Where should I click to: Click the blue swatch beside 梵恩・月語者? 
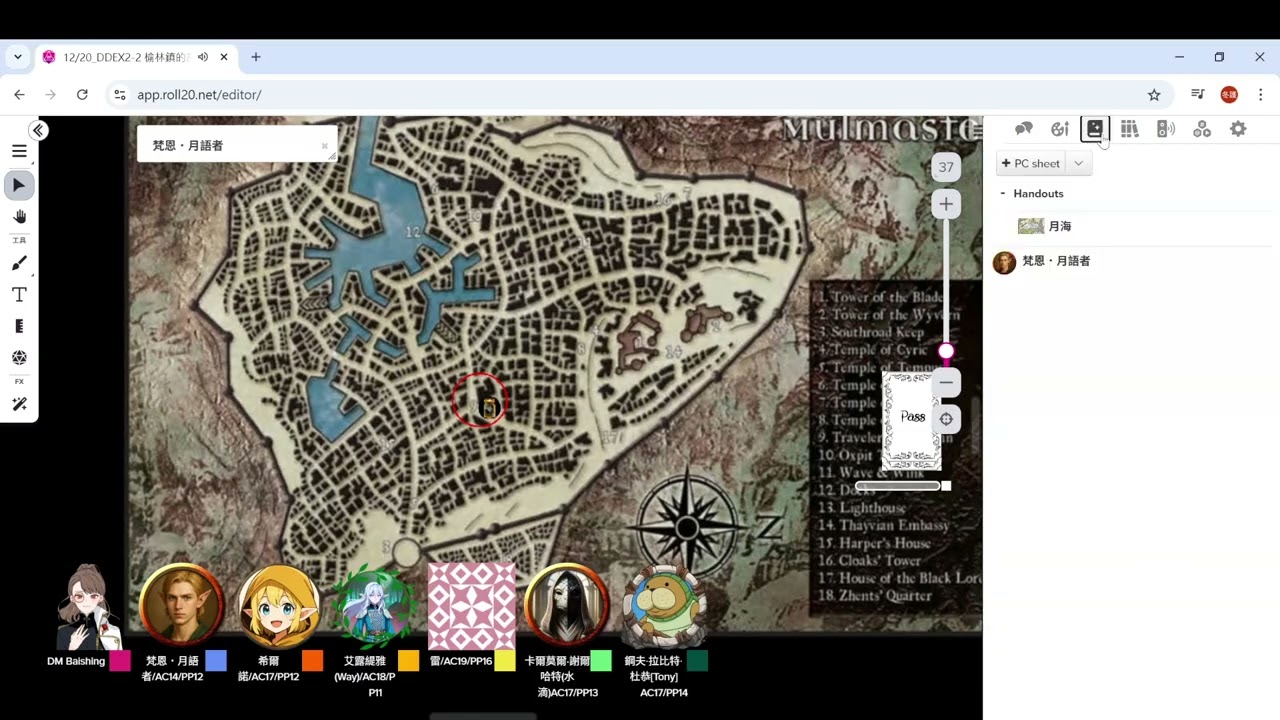pos(216,661)
